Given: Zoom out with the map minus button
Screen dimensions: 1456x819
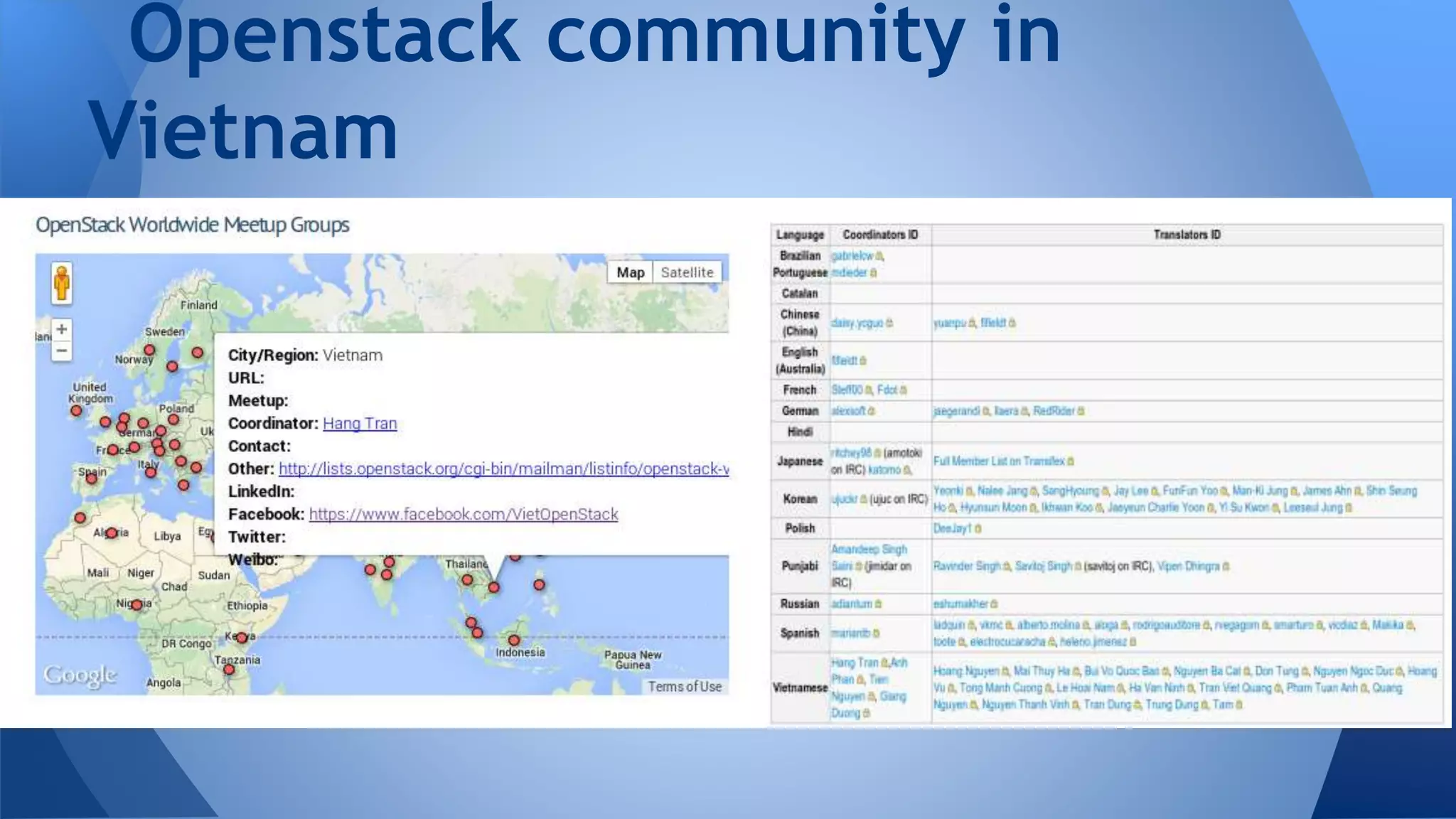Looking at the screenshot, I should click(62, 350).
